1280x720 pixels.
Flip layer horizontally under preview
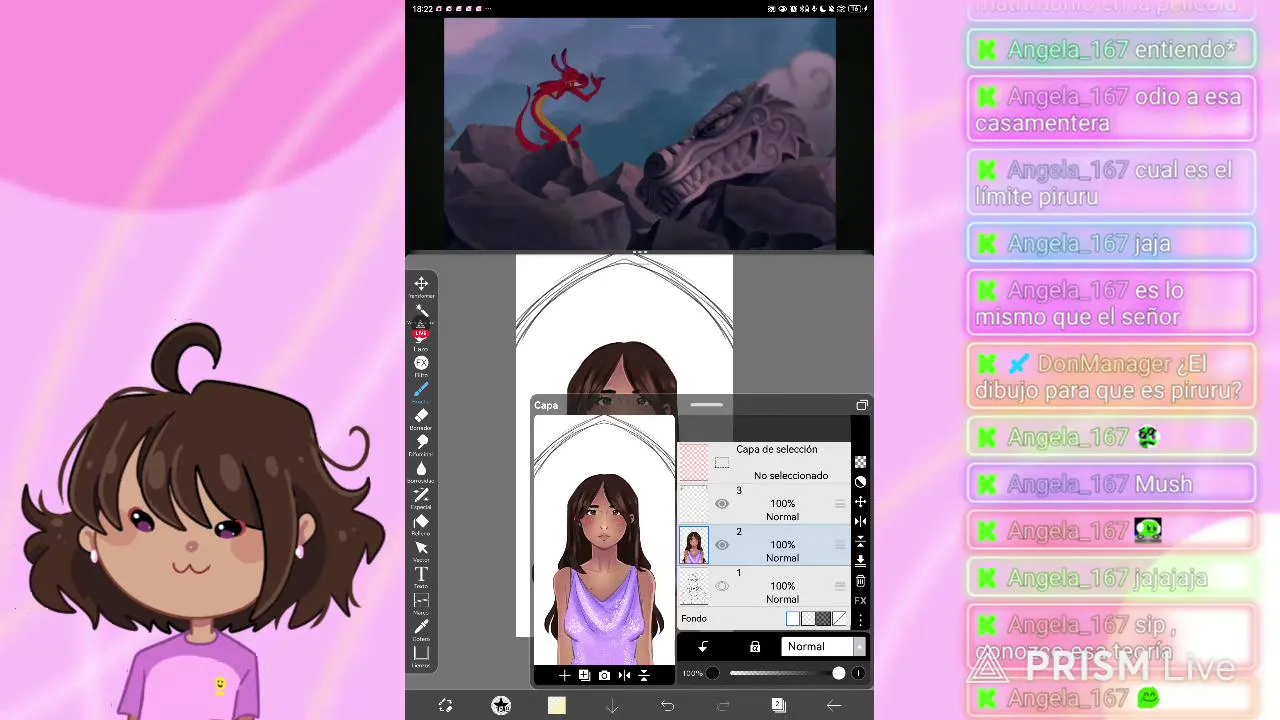[624, 676]
